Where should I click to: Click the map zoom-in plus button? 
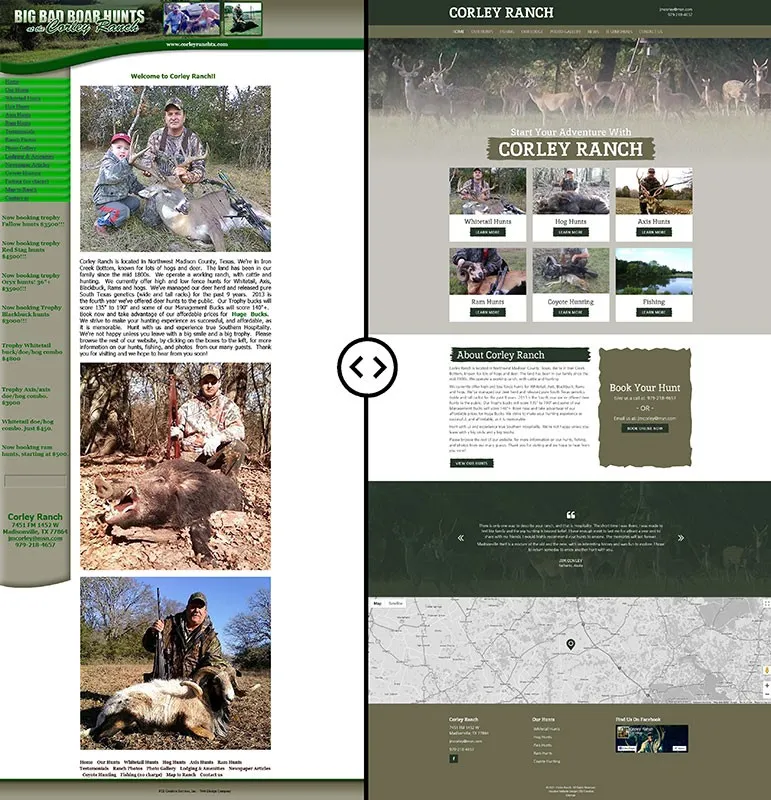766,686
